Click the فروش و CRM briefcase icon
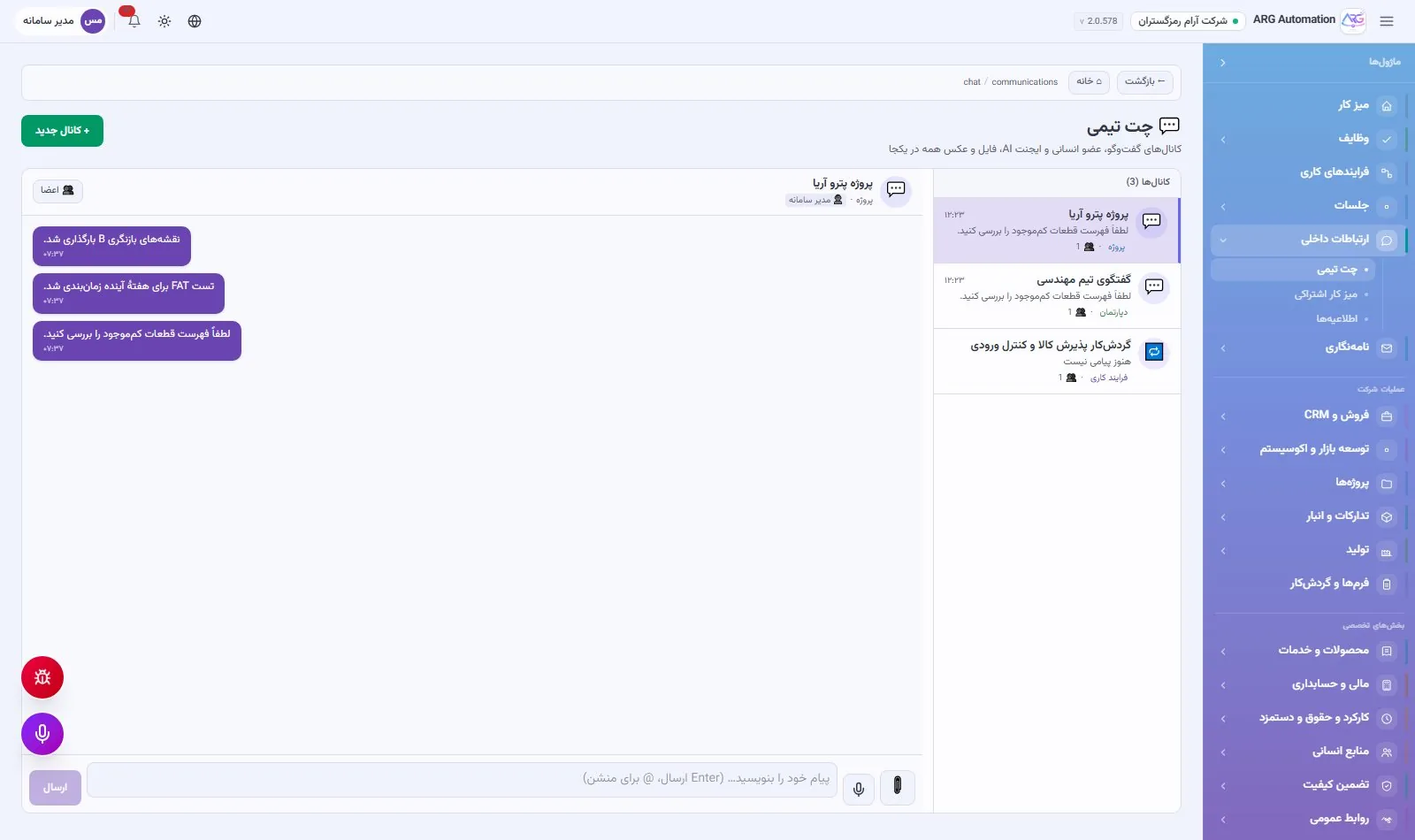 pos(1387,416)
